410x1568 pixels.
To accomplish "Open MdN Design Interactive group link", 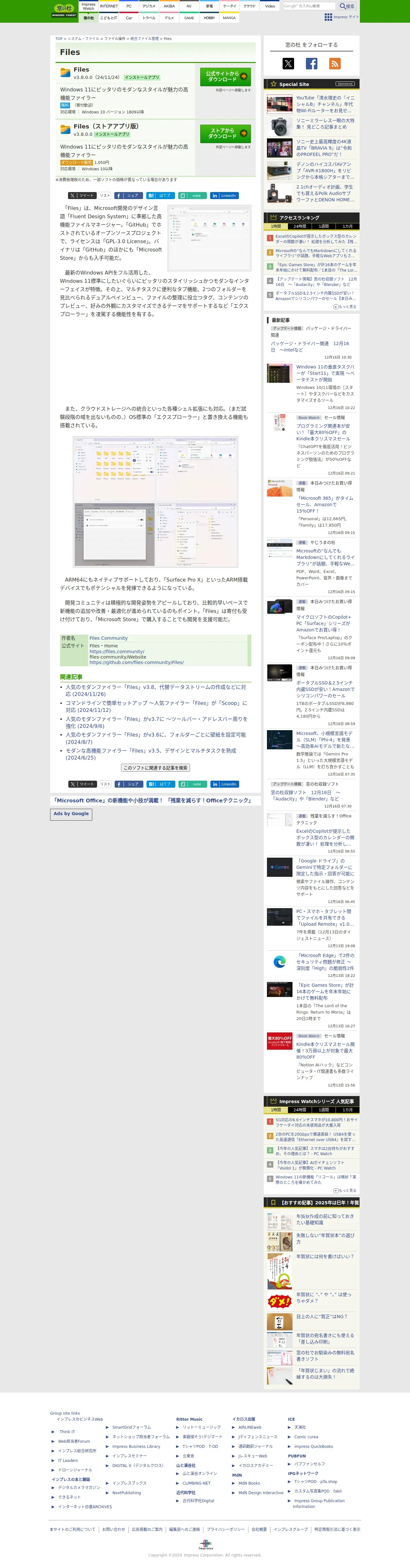I will 261,1493.
